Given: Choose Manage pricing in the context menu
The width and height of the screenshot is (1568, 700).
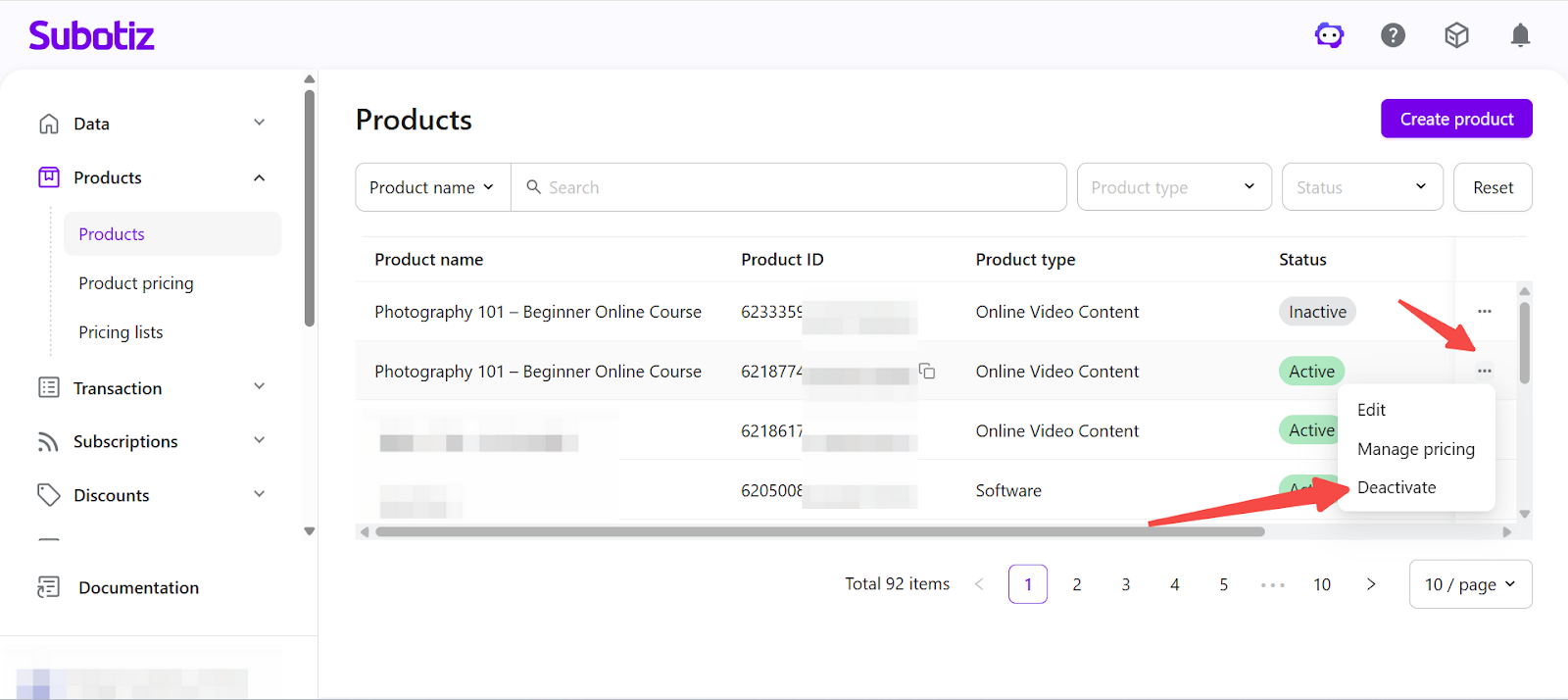Looking at the screenshot, I should (x=1415, y=449).
